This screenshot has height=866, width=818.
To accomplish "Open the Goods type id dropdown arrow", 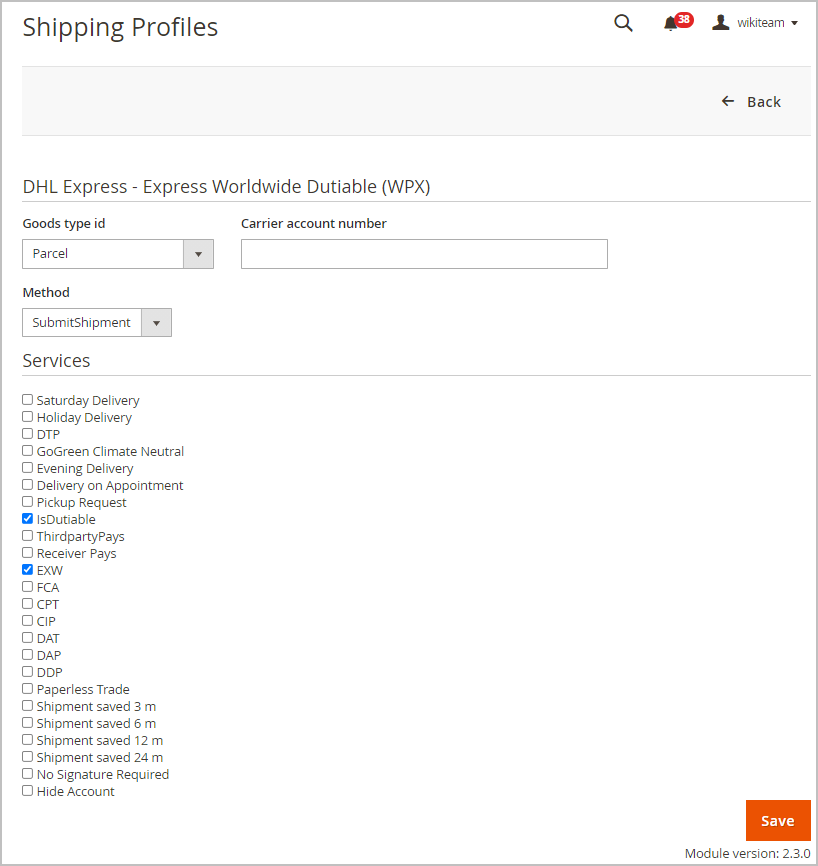I will (198, 254).
